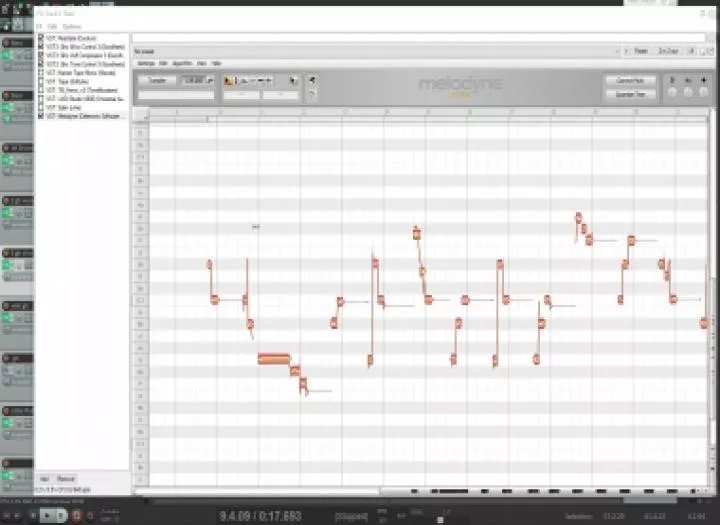Open the FX menu of the FX chain window
Screen dimensions: 720x525
(x=39, y=27)
